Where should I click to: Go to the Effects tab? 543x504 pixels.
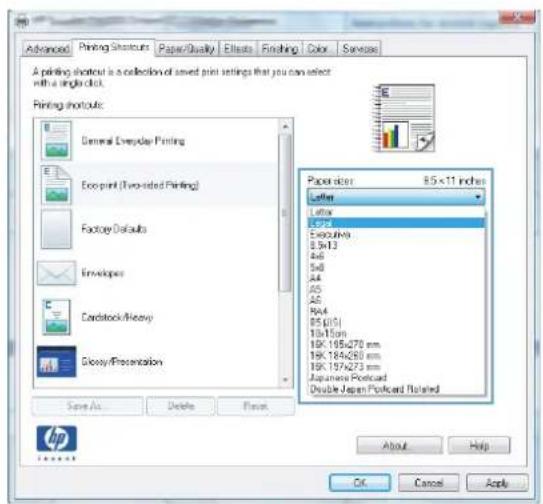click(238, 49)
